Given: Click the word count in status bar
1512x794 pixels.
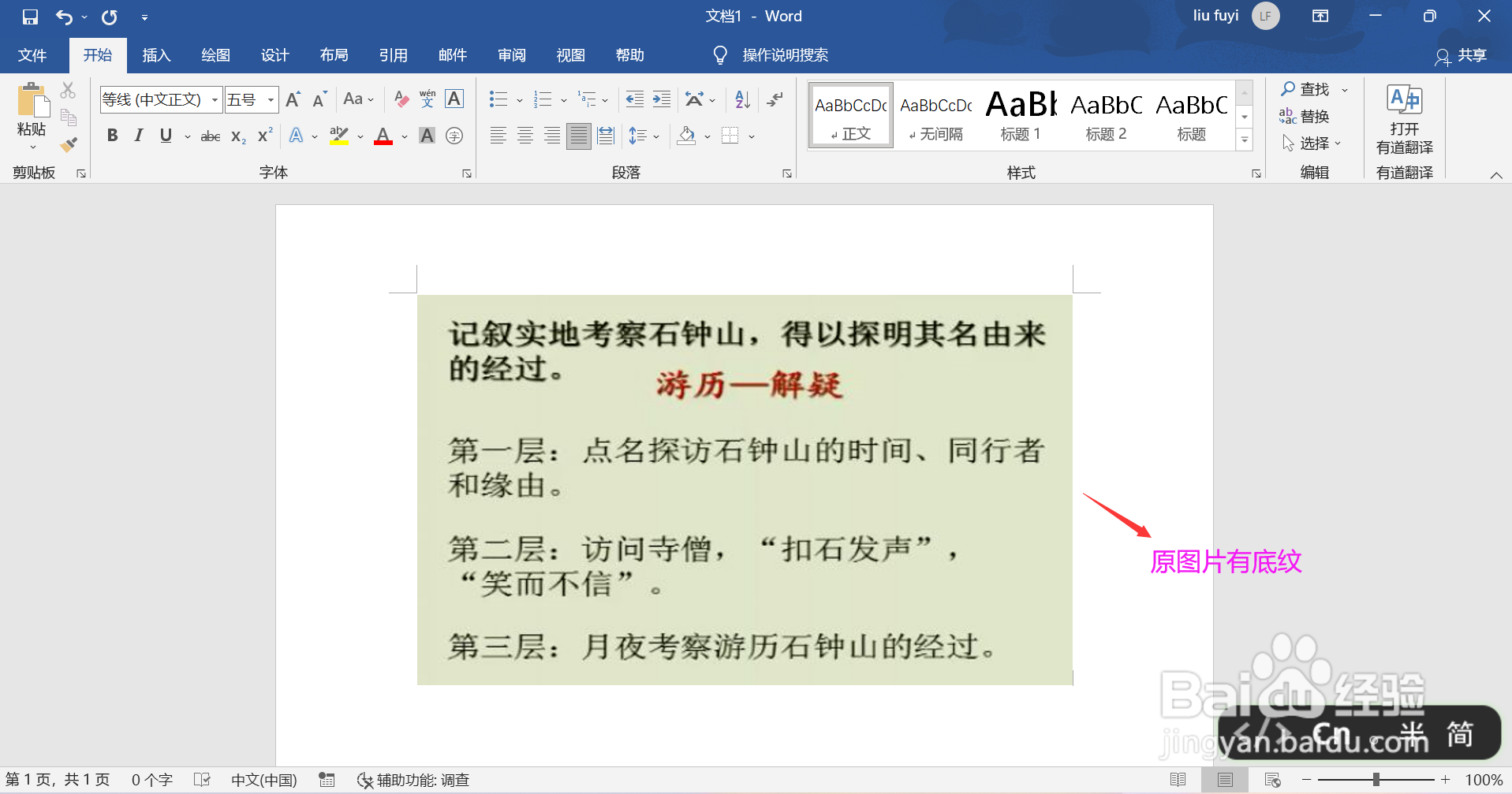Looking at the screenshot, I should [x=151, y=779].
